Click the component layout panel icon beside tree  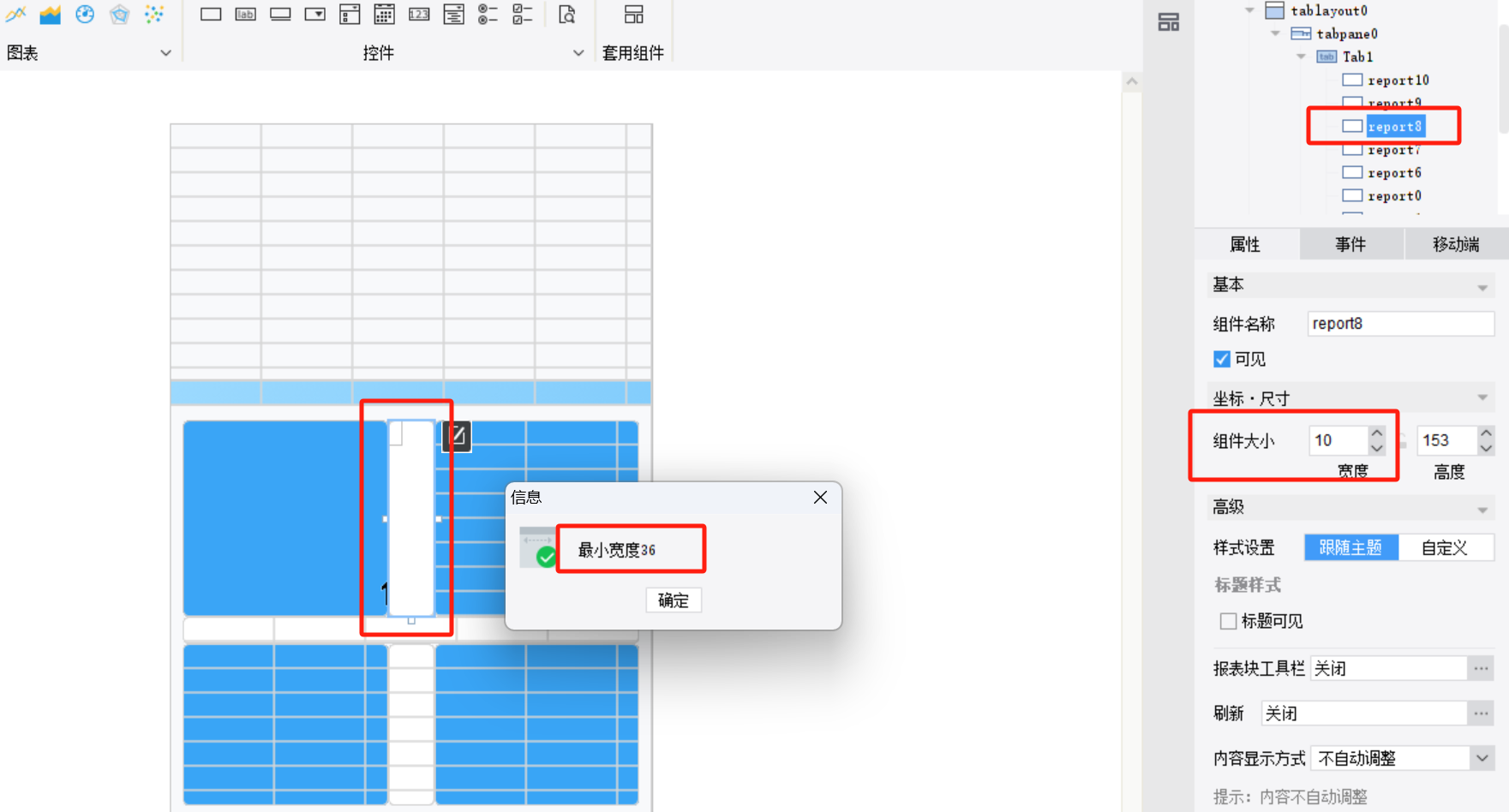pyautogui.click(x=1169, y=21)
